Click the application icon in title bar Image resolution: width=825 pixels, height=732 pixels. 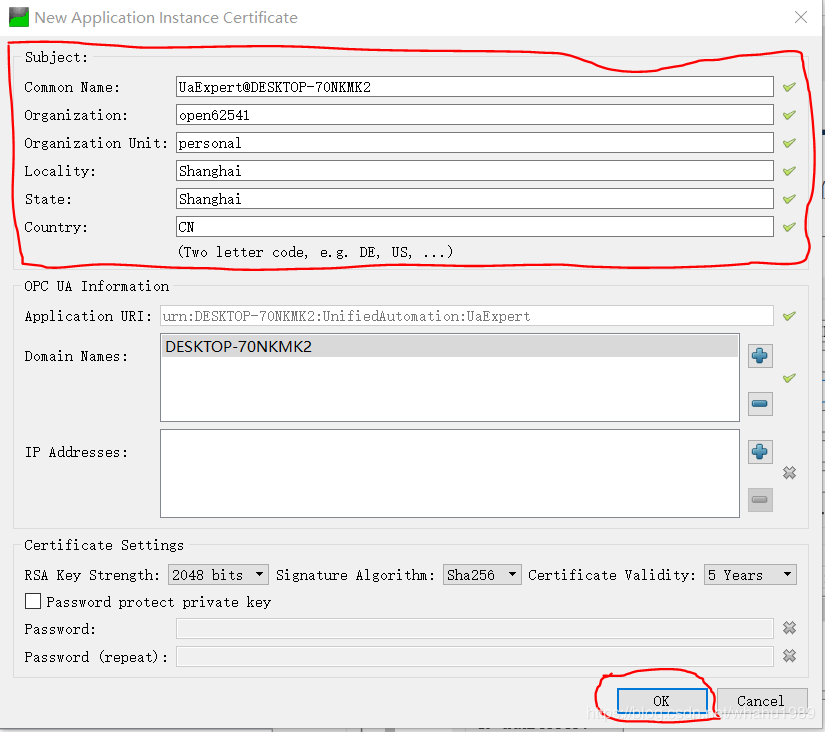19,17
